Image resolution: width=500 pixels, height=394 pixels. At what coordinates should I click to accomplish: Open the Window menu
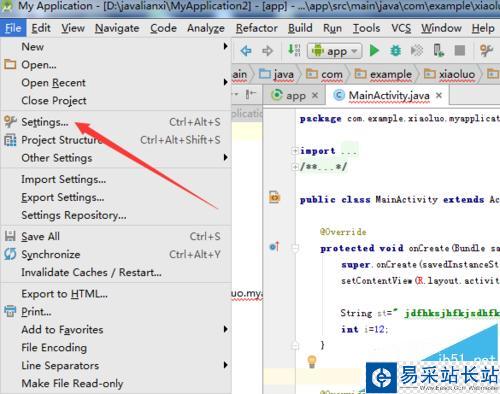(441, 28)
